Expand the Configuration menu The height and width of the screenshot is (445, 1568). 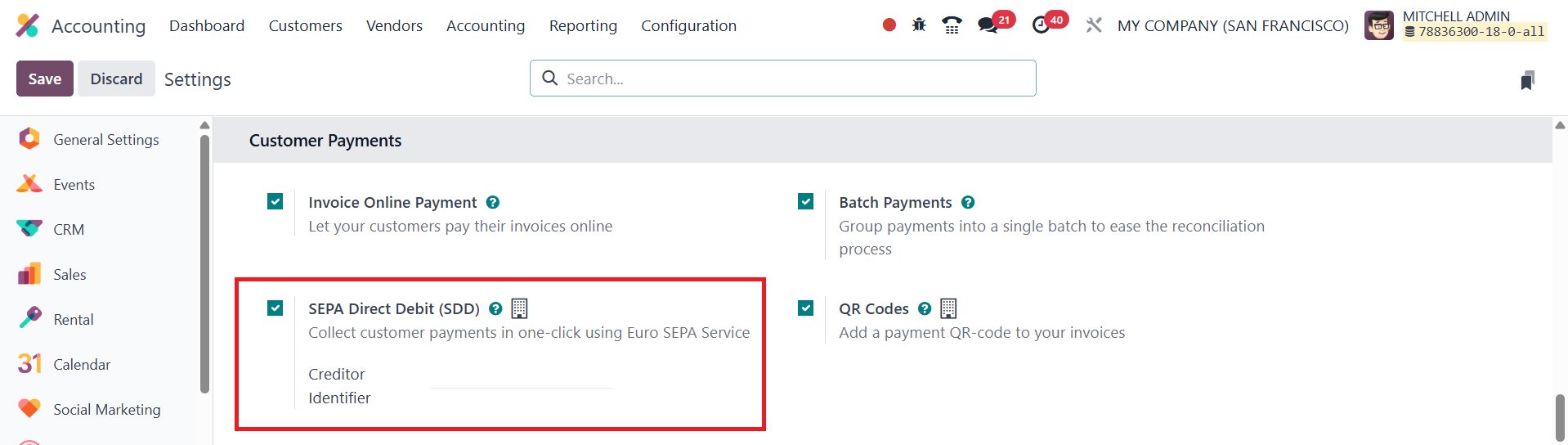(x=688, y=25)
